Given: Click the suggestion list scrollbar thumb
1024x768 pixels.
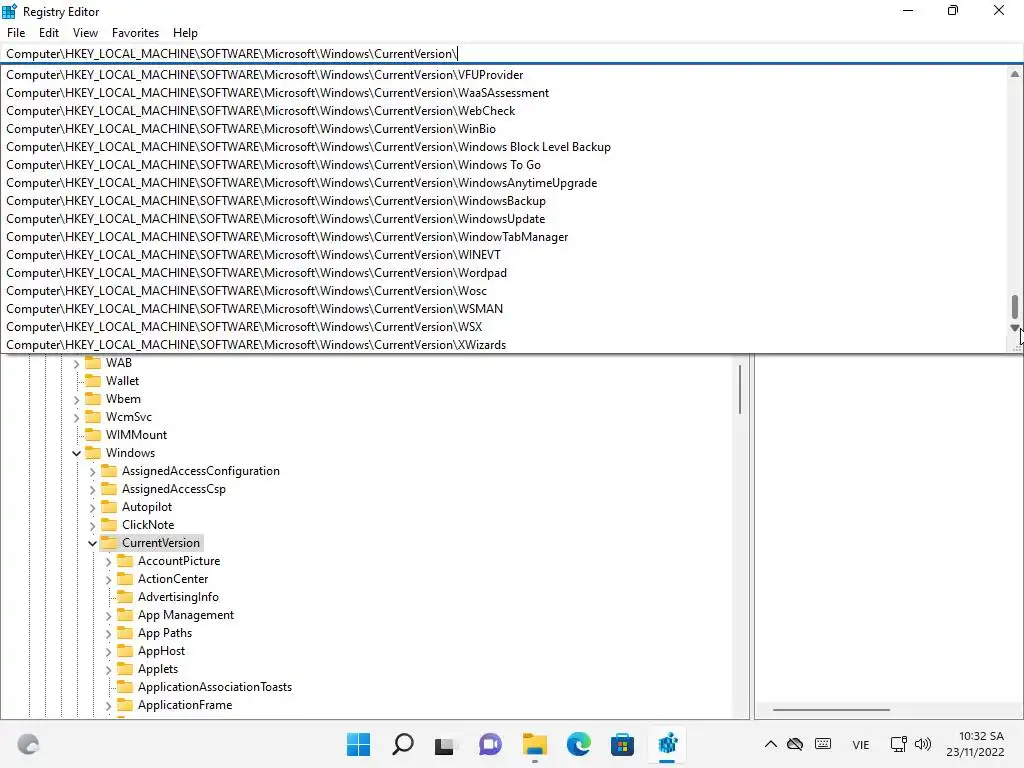Looking at the screenshot, I should 1014,306.
